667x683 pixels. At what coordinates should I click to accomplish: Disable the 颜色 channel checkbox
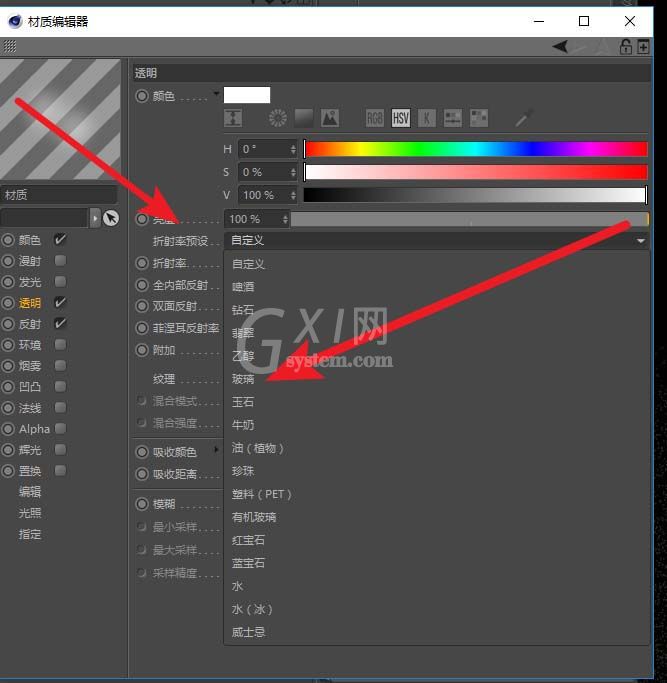pyautogui.click(x=60, y=239)
